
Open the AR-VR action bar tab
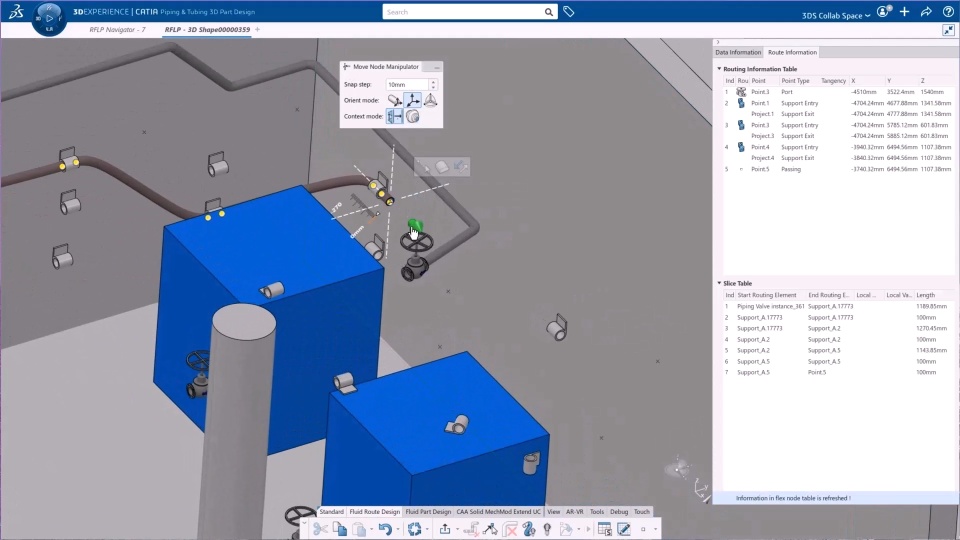click(574, 512)
